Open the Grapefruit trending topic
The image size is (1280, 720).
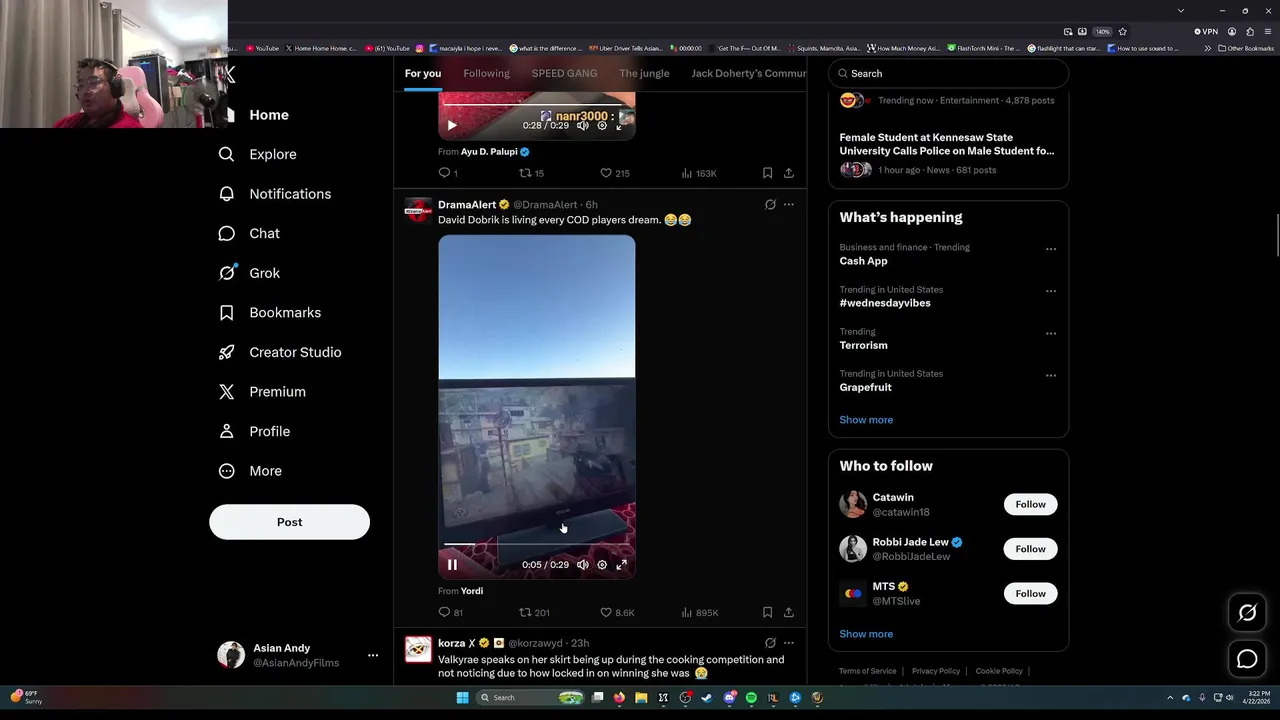(866, 387)
